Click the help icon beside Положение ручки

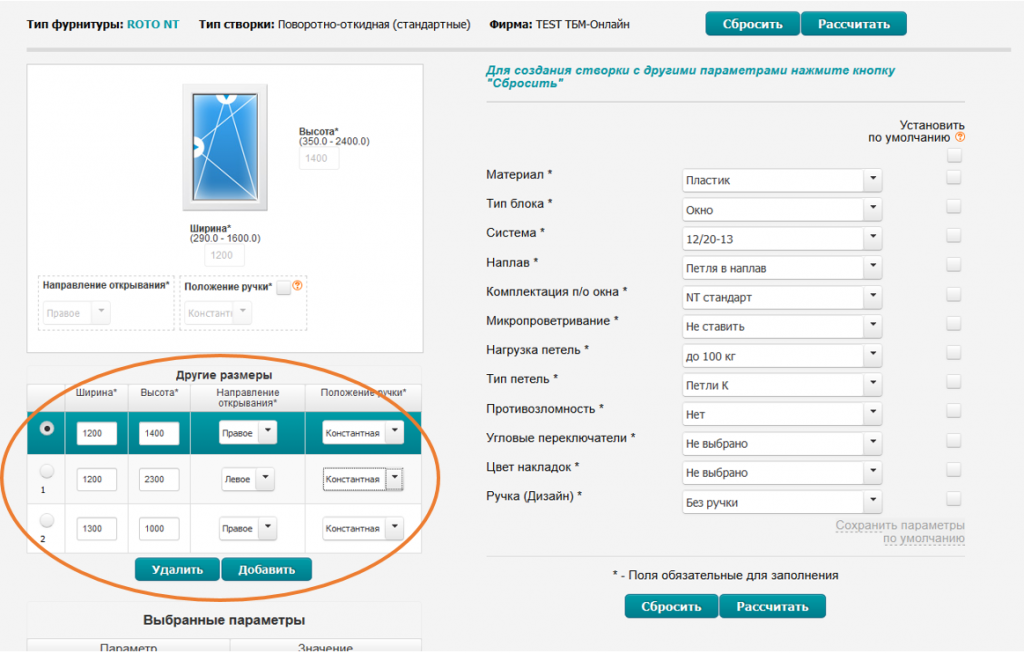tap(297, 286)
